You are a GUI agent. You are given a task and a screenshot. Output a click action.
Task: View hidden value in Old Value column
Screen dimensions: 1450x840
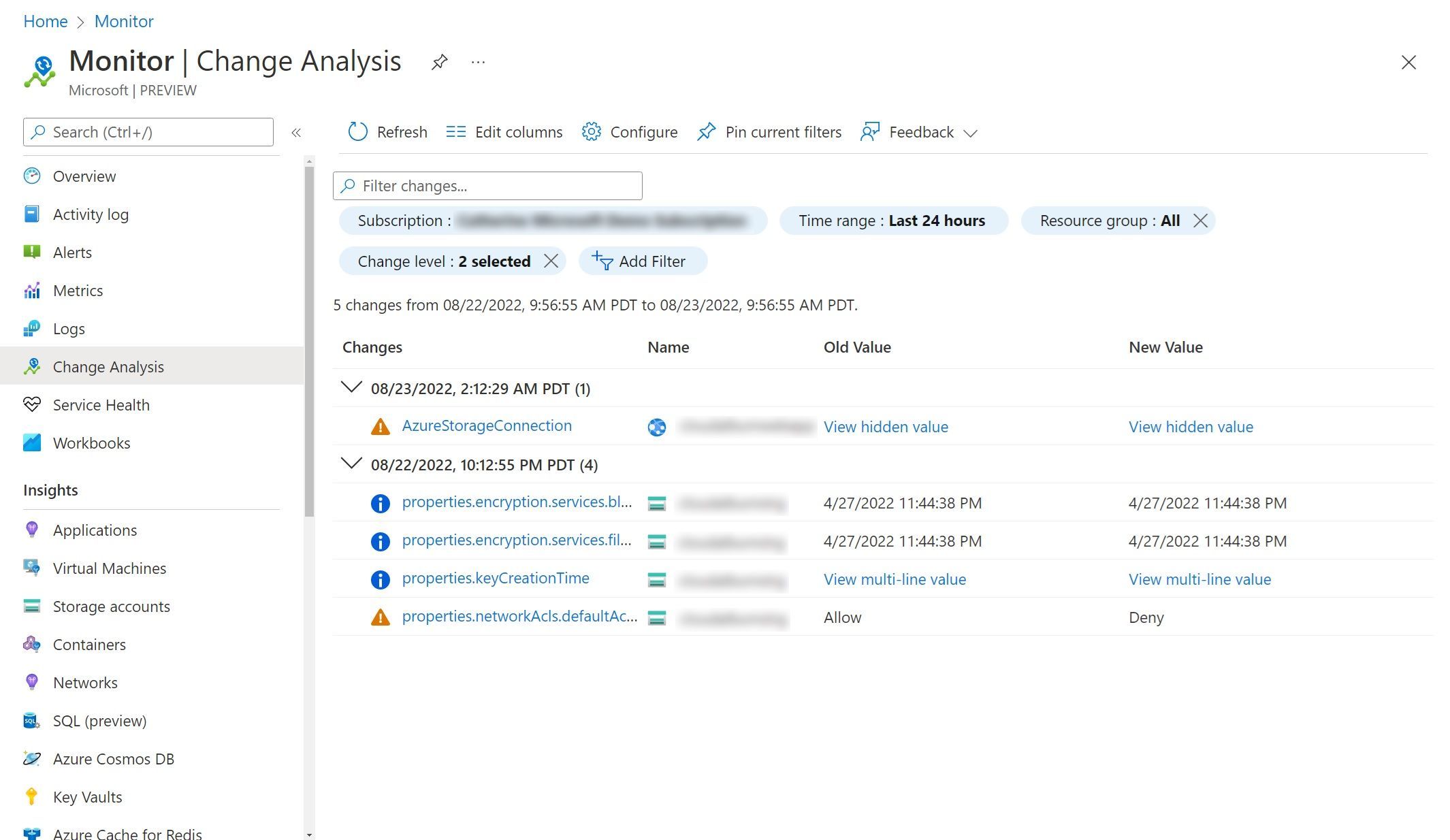coord(885,427)
